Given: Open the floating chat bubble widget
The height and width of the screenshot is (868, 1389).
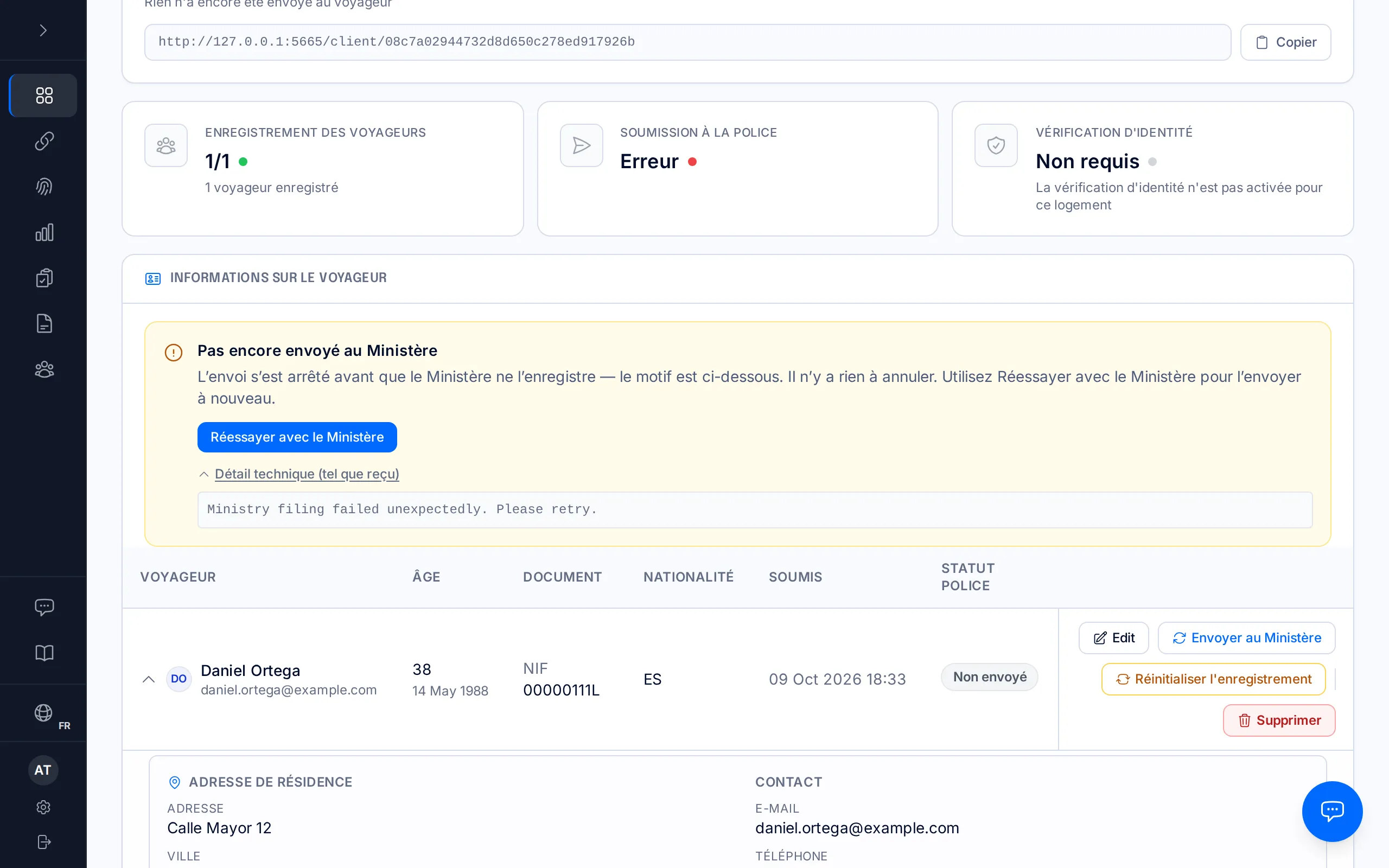Looking at the screenshot, I should tap(1332, 811).
